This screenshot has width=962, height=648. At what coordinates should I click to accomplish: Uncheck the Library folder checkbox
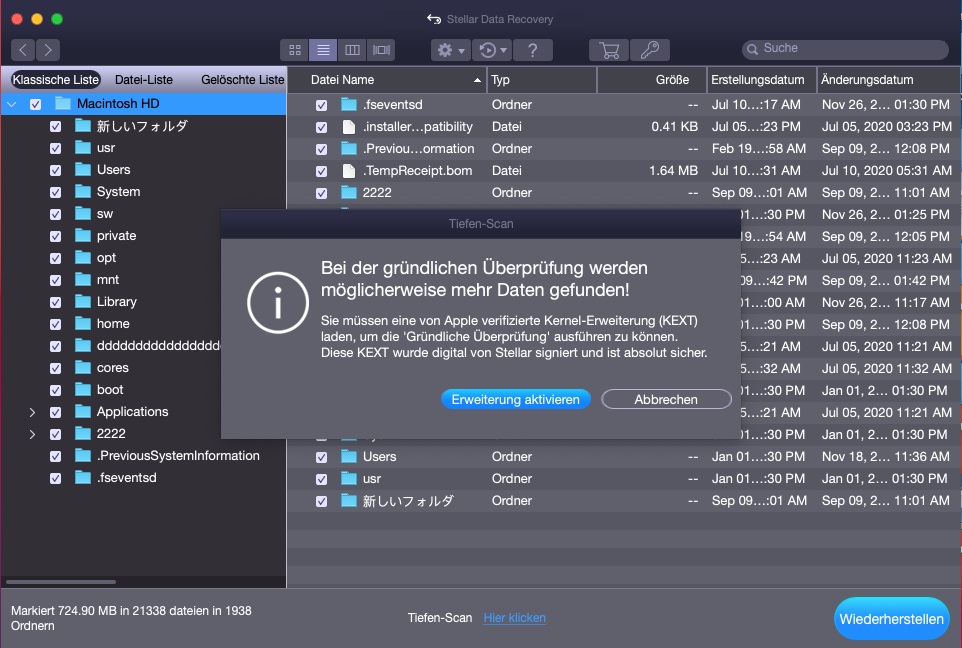pos(55,303)
